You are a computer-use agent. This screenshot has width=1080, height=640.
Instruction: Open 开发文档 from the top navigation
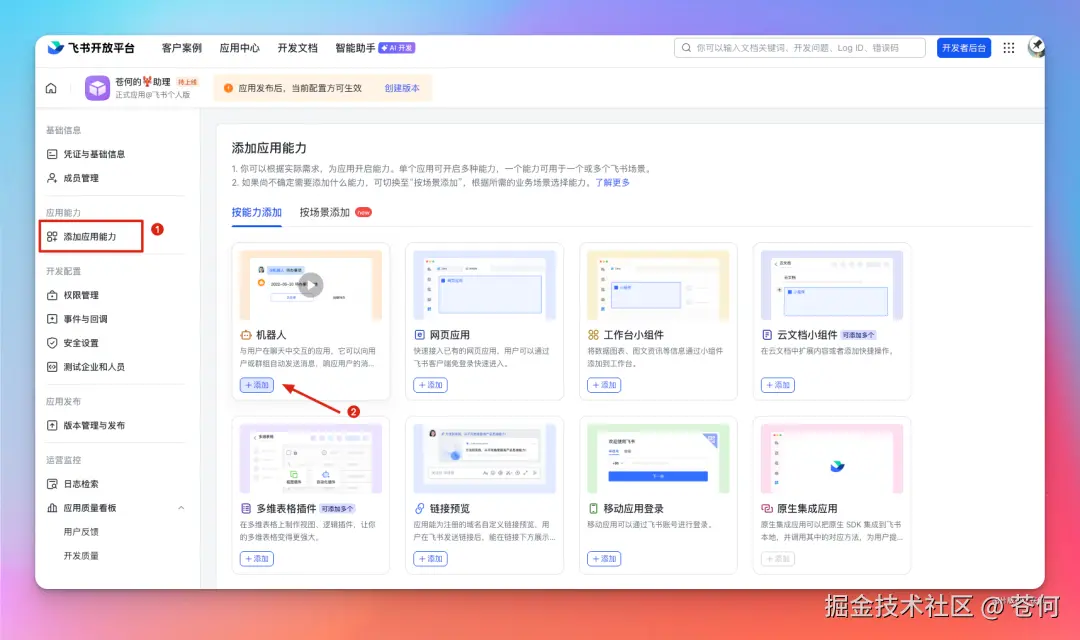[x=297, y=47]
